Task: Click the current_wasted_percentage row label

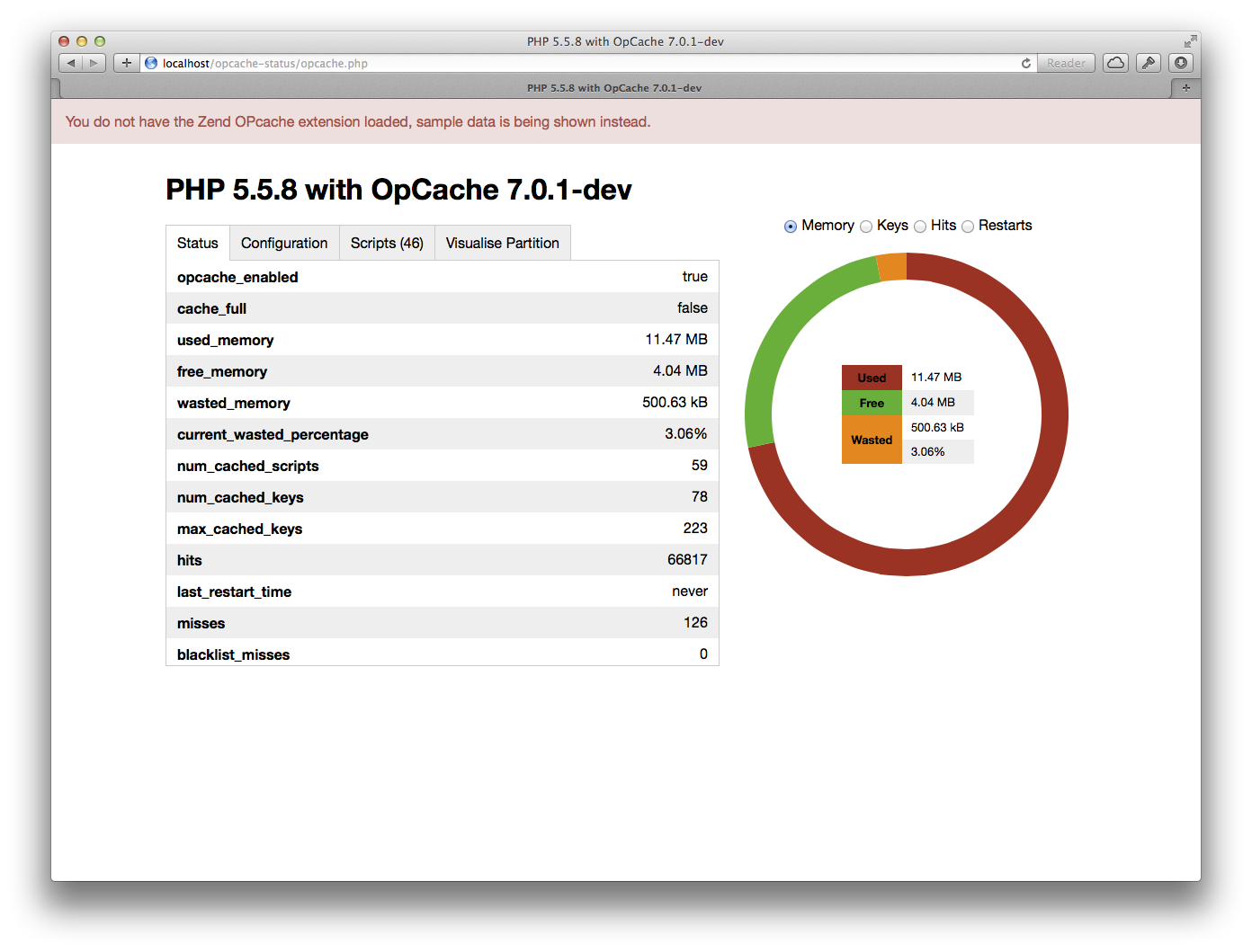Action: (273, 434)
